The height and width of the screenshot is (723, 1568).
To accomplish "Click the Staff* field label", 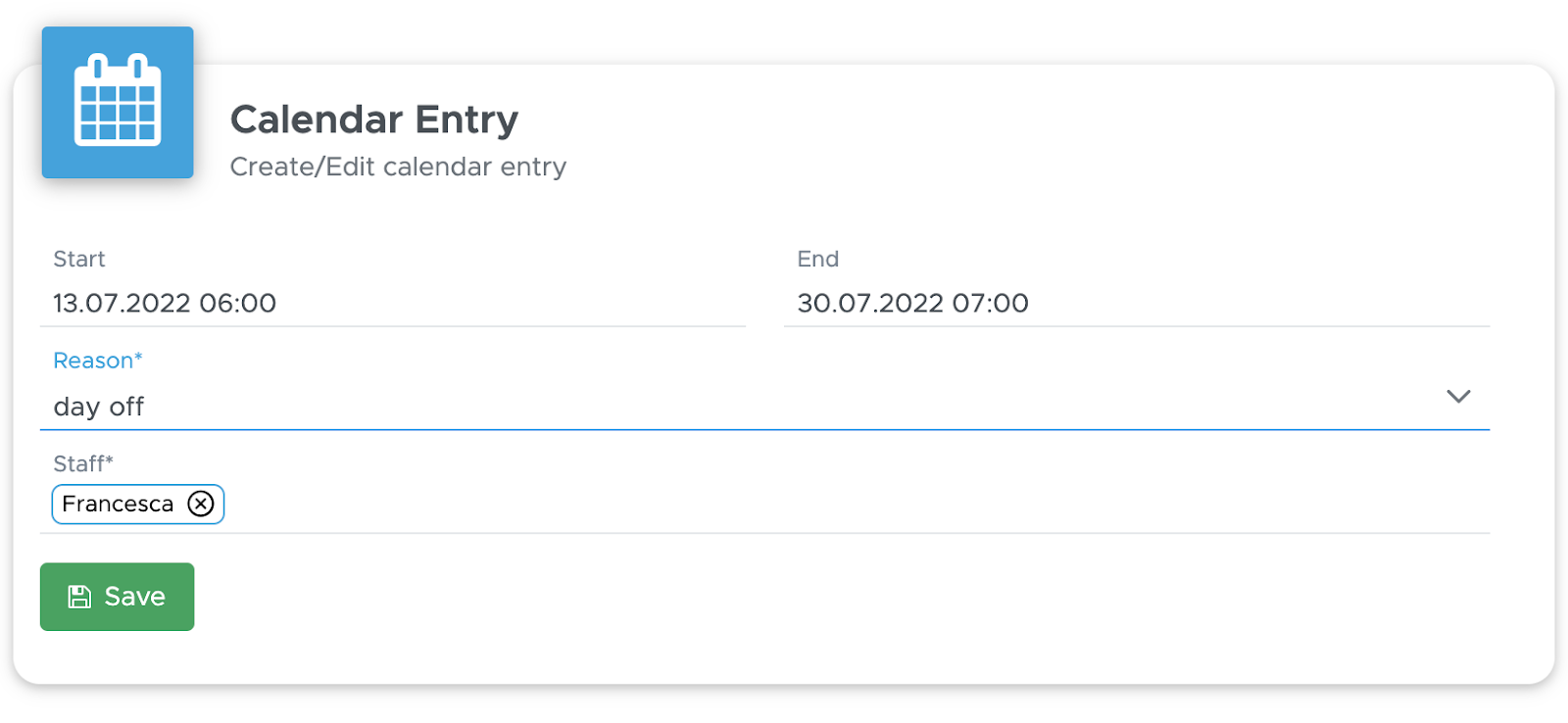I will tap(83, 463).
